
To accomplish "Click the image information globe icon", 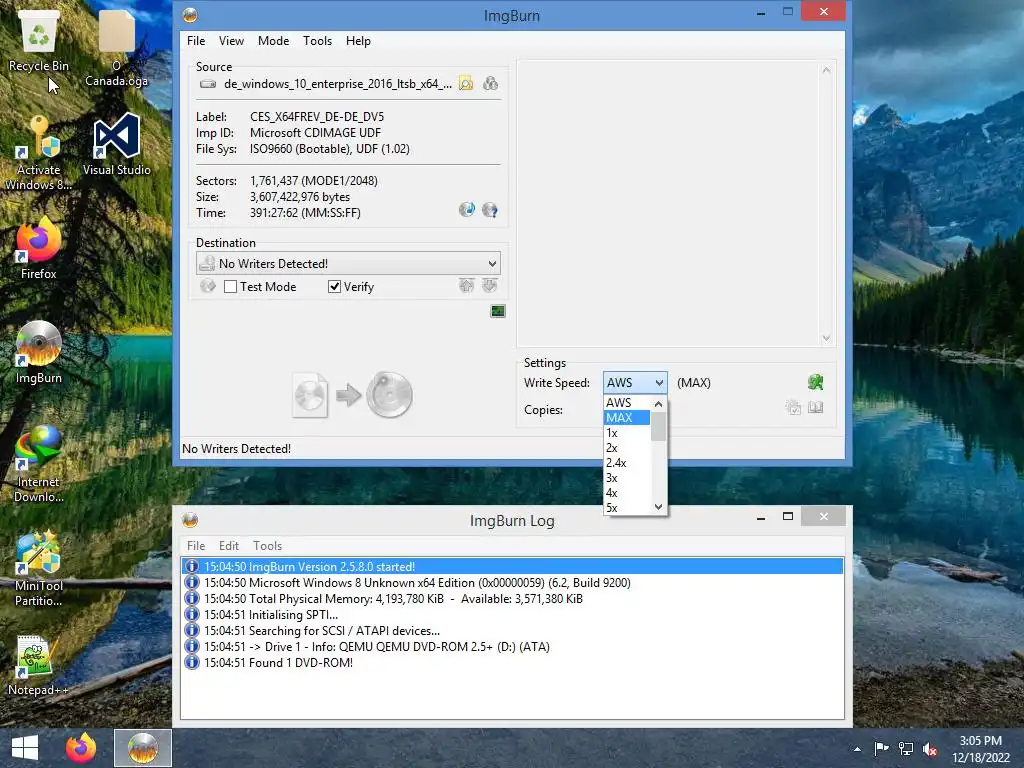I will coord(467,210).
